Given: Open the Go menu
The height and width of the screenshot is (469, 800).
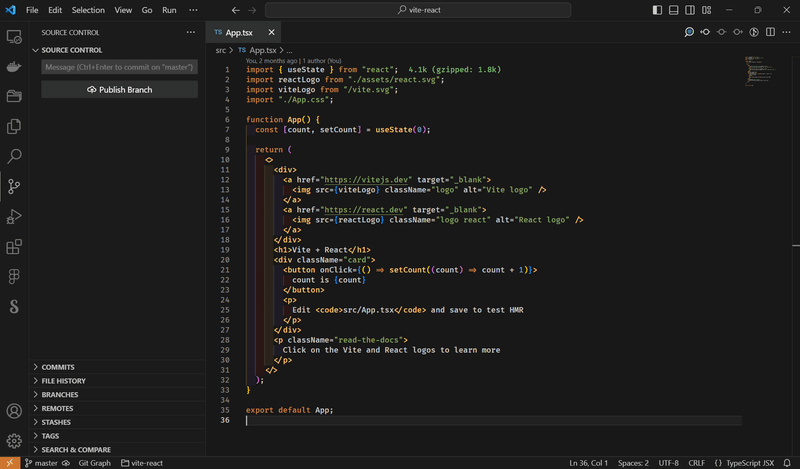Looking at the screenshot, I should click(147, 10).
